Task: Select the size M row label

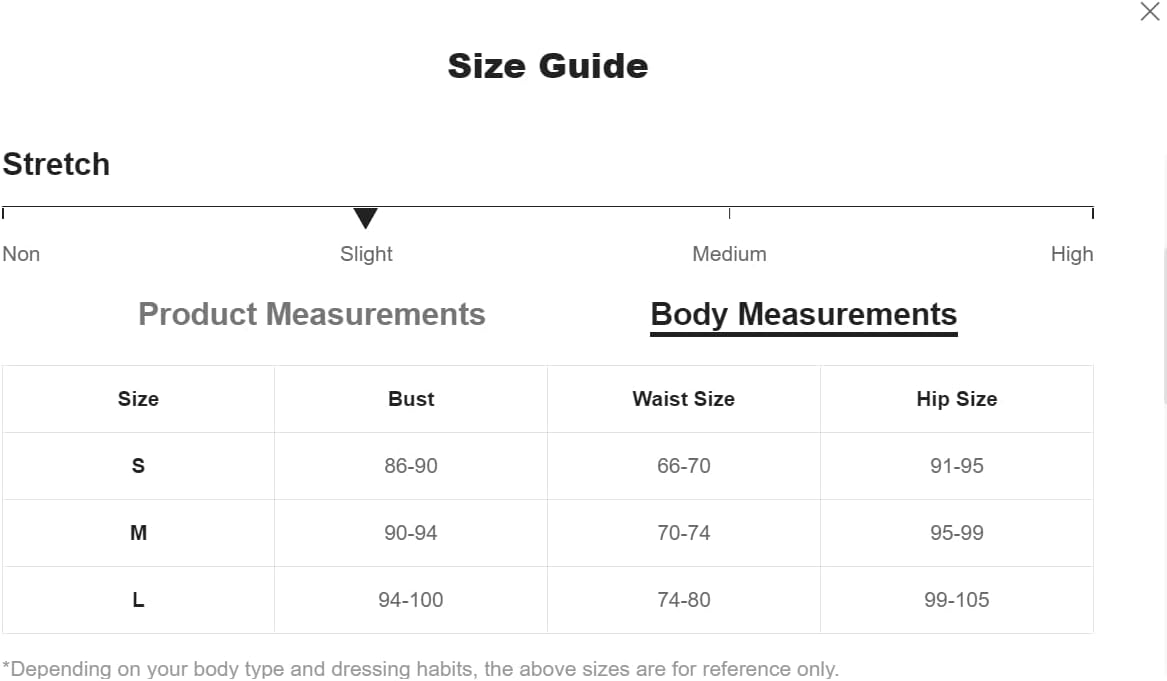Action: (138, 533)
